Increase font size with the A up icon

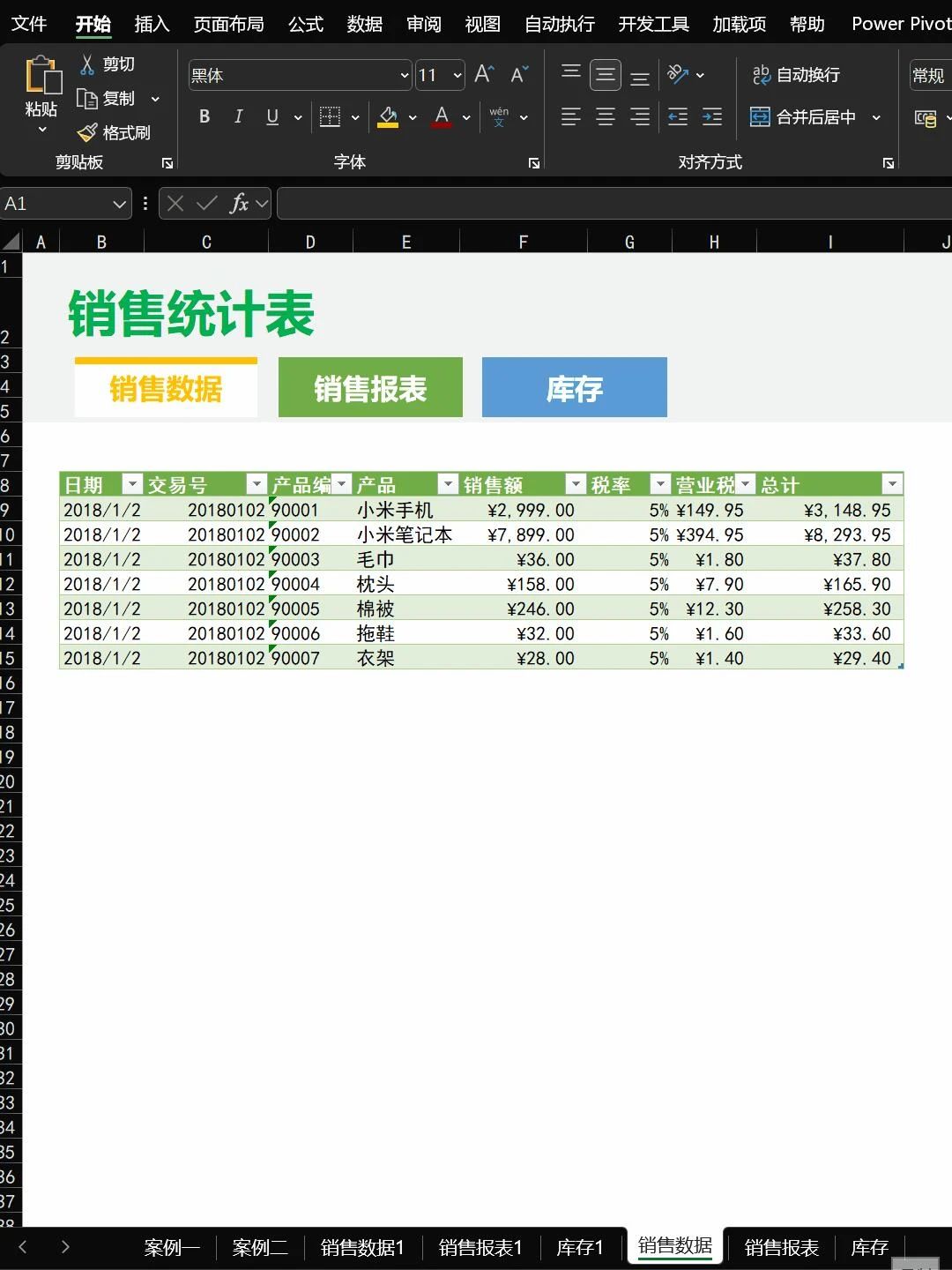tap(484, 74)
